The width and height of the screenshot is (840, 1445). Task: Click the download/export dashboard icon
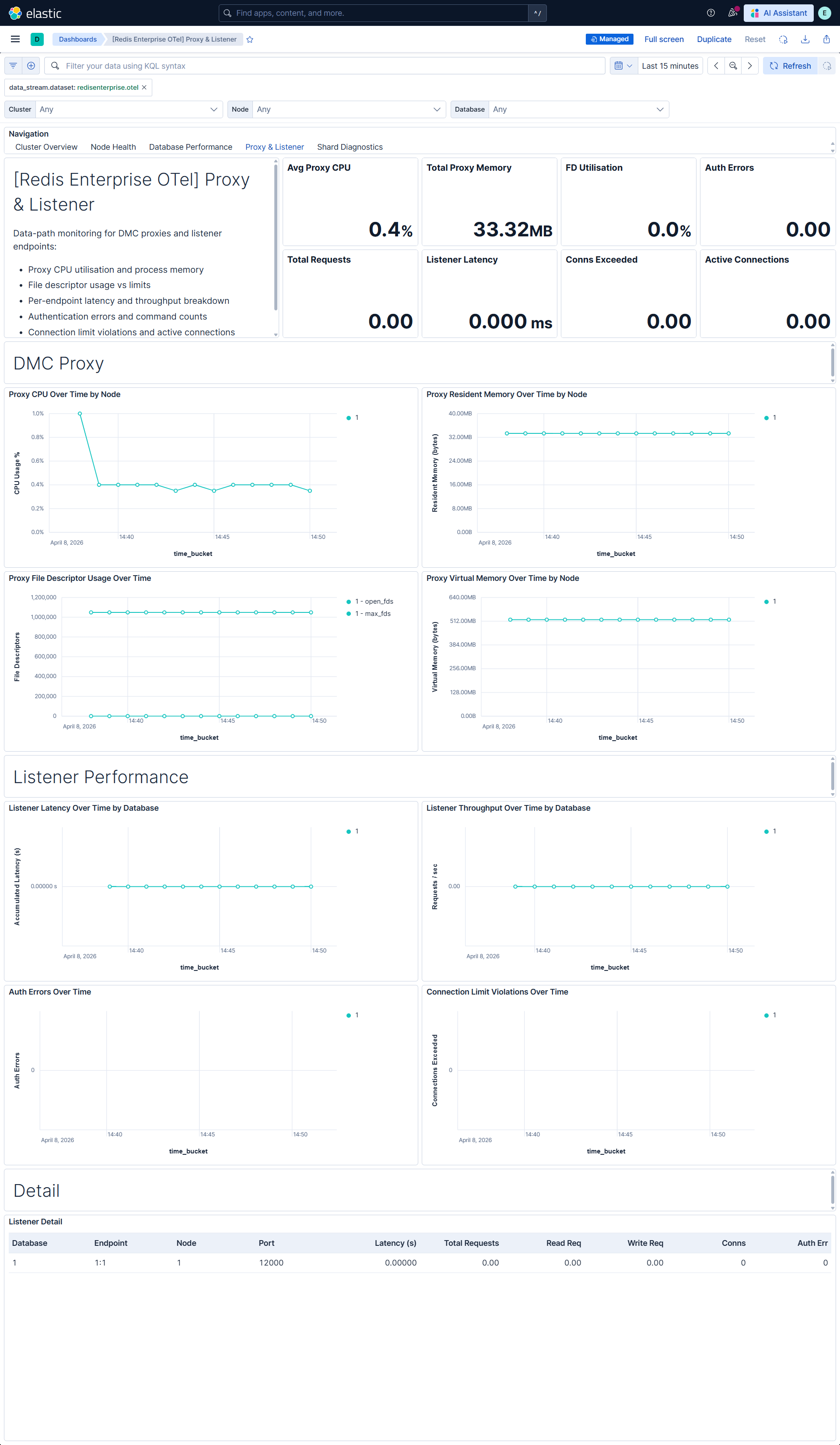(805, 39)
